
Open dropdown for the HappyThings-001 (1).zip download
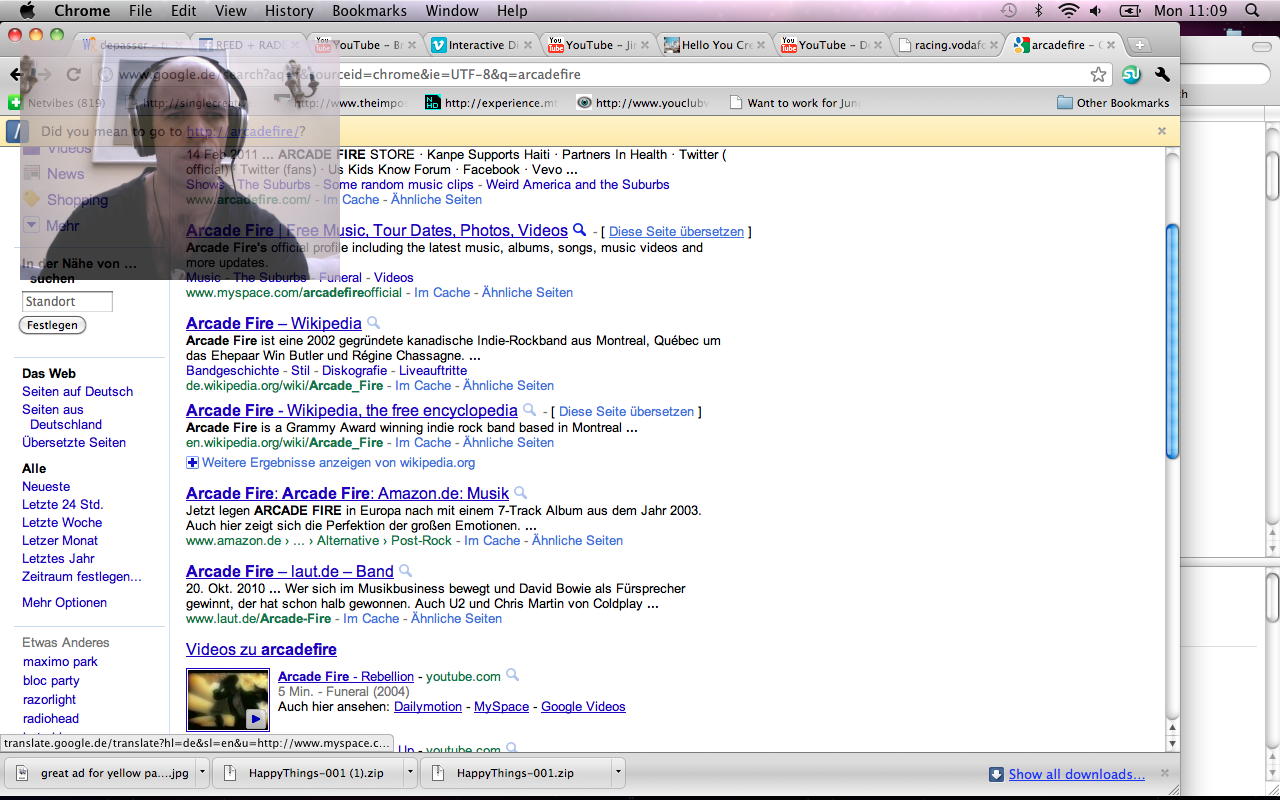pos(410,773)
